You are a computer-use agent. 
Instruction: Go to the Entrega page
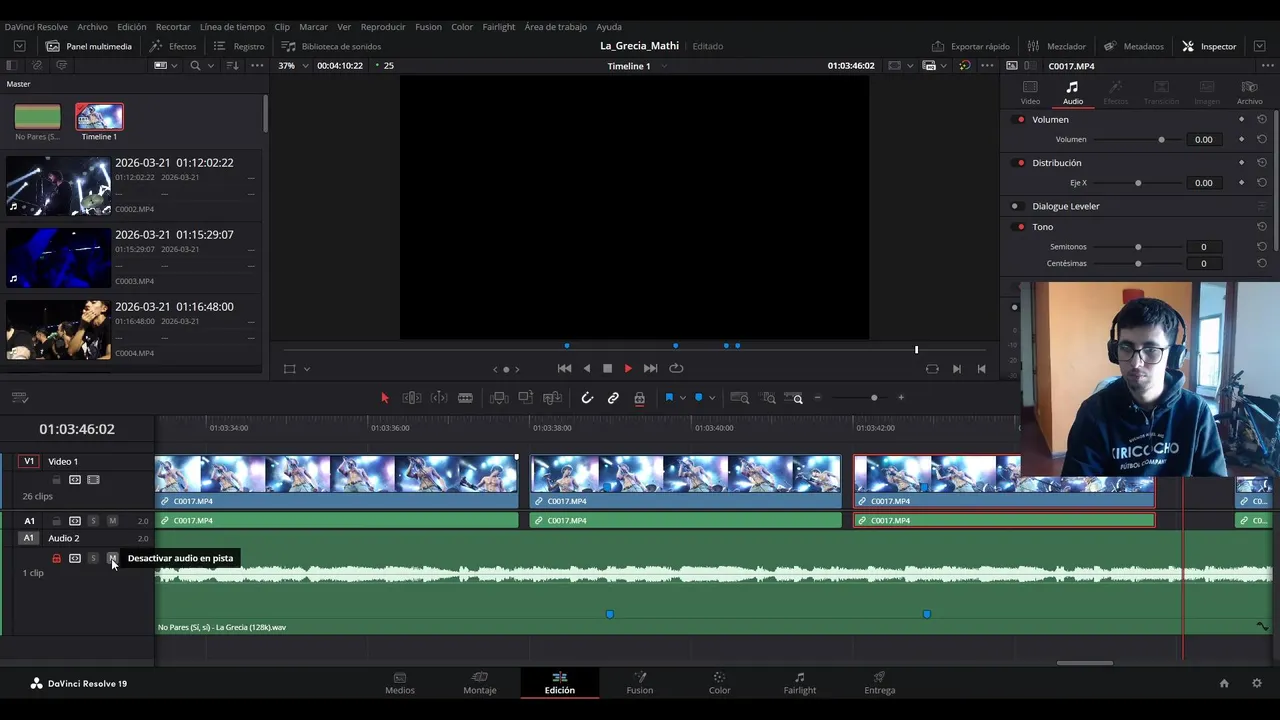[880, 683]
